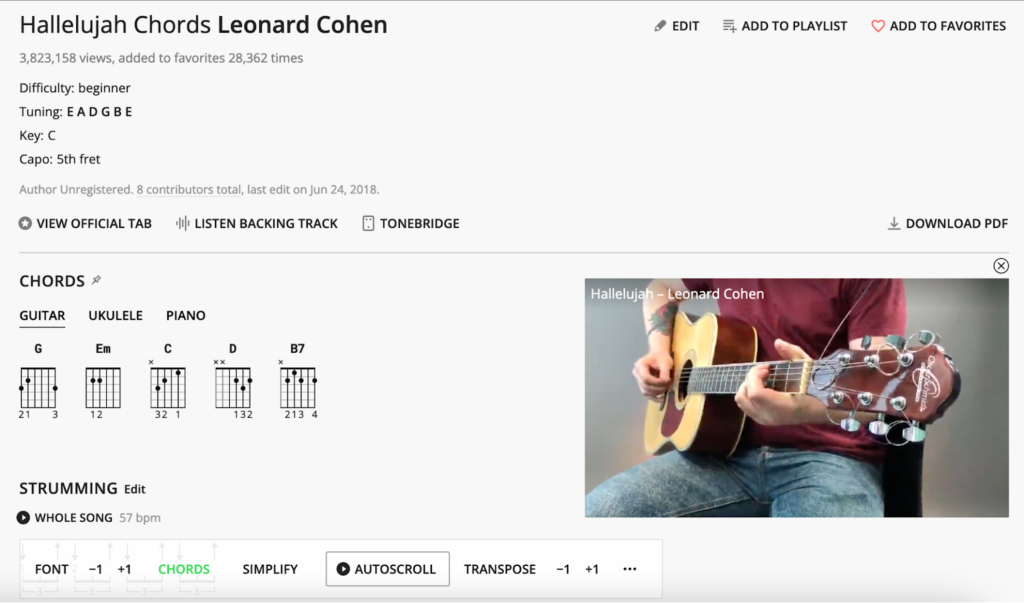1024x603 pixels.
Task: Switch to the Piano tab
Action: tap(185, 315)
